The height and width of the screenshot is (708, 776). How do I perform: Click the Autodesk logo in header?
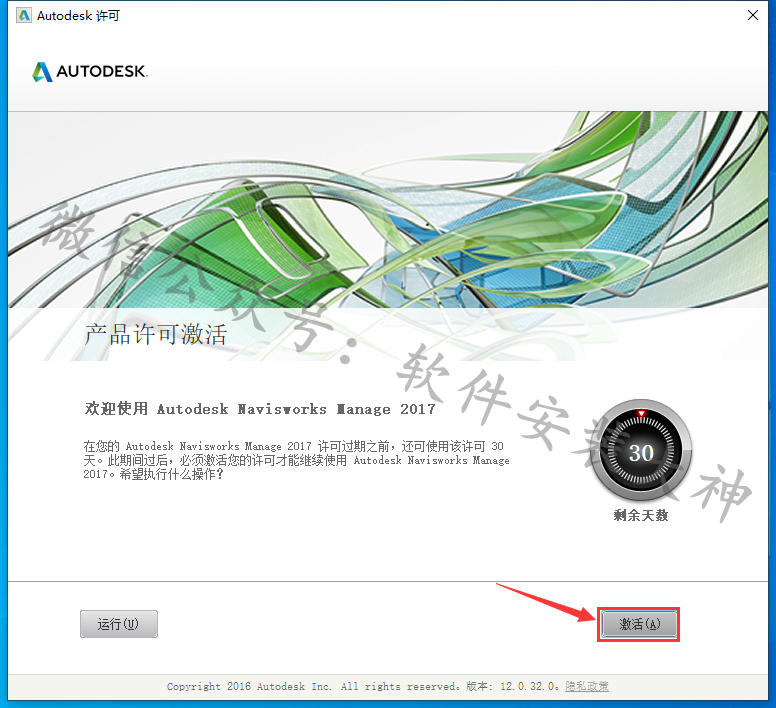pyautogui.click(x=90, y=72)
